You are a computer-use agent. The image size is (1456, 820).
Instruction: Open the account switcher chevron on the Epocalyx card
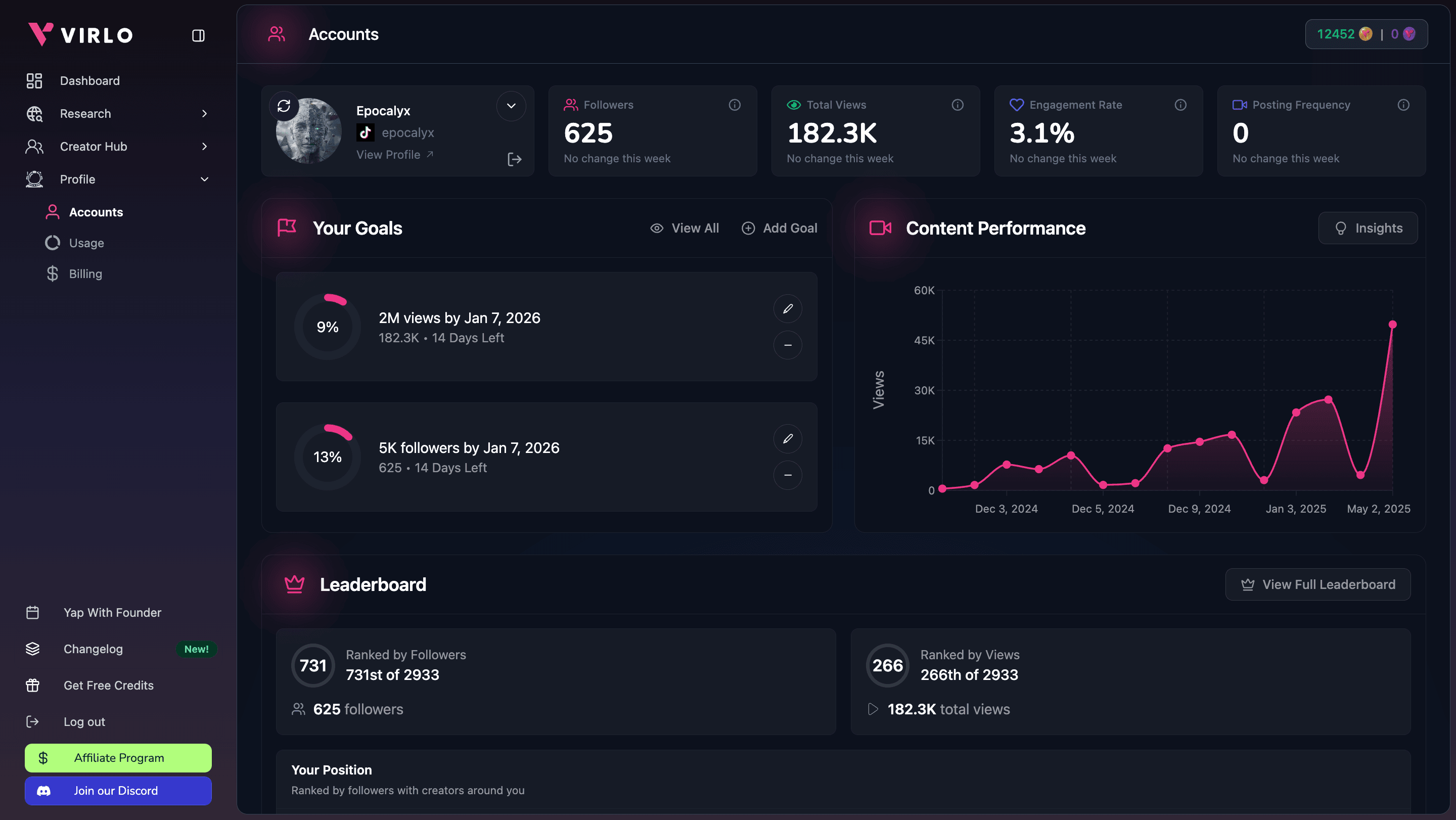click(x=511, y=106)
